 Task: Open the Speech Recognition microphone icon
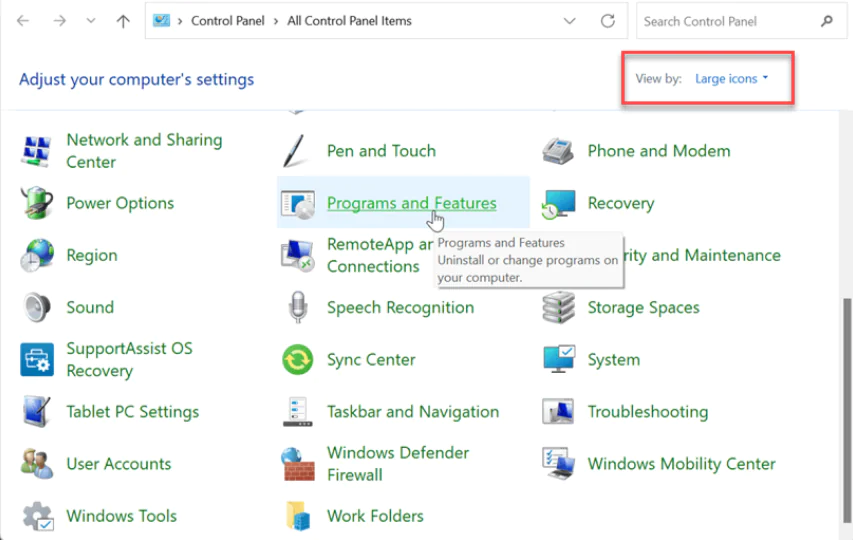pyautogui.click(x=298, y=307)
